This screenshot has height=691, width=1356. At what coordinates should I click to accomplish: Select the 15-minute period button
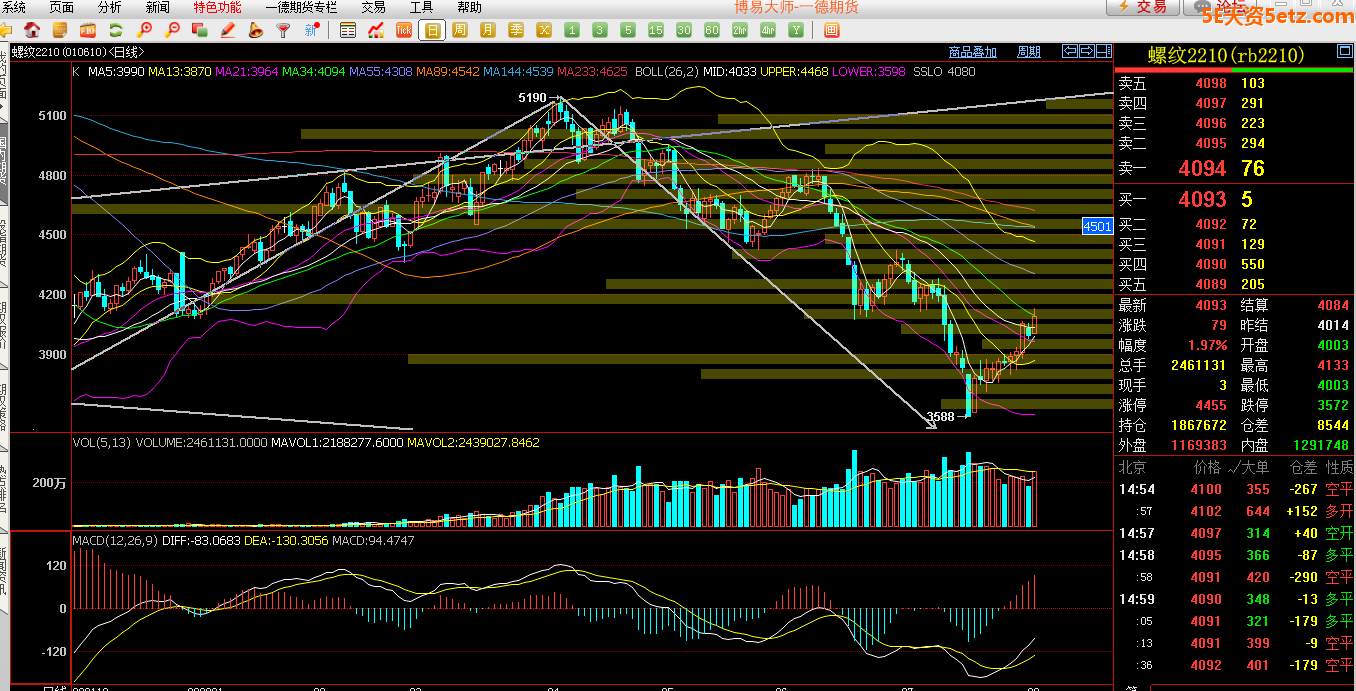click(x=655, y=30)
